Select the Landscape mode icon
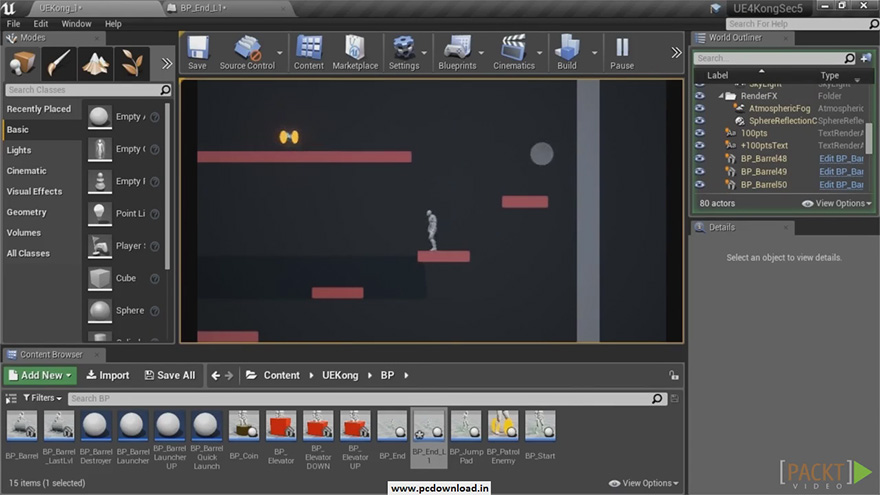The width and height of the screenshot is (880, 495). coord(95,62)
